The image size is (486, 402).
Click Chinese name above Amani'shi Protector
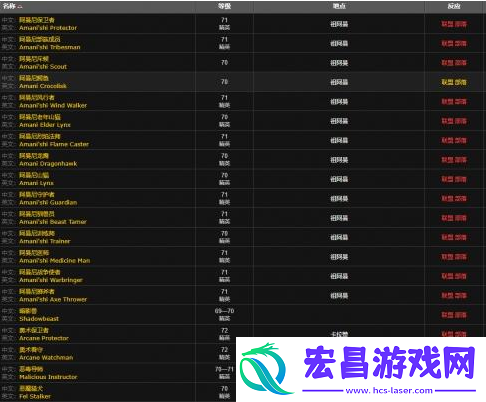37,20
